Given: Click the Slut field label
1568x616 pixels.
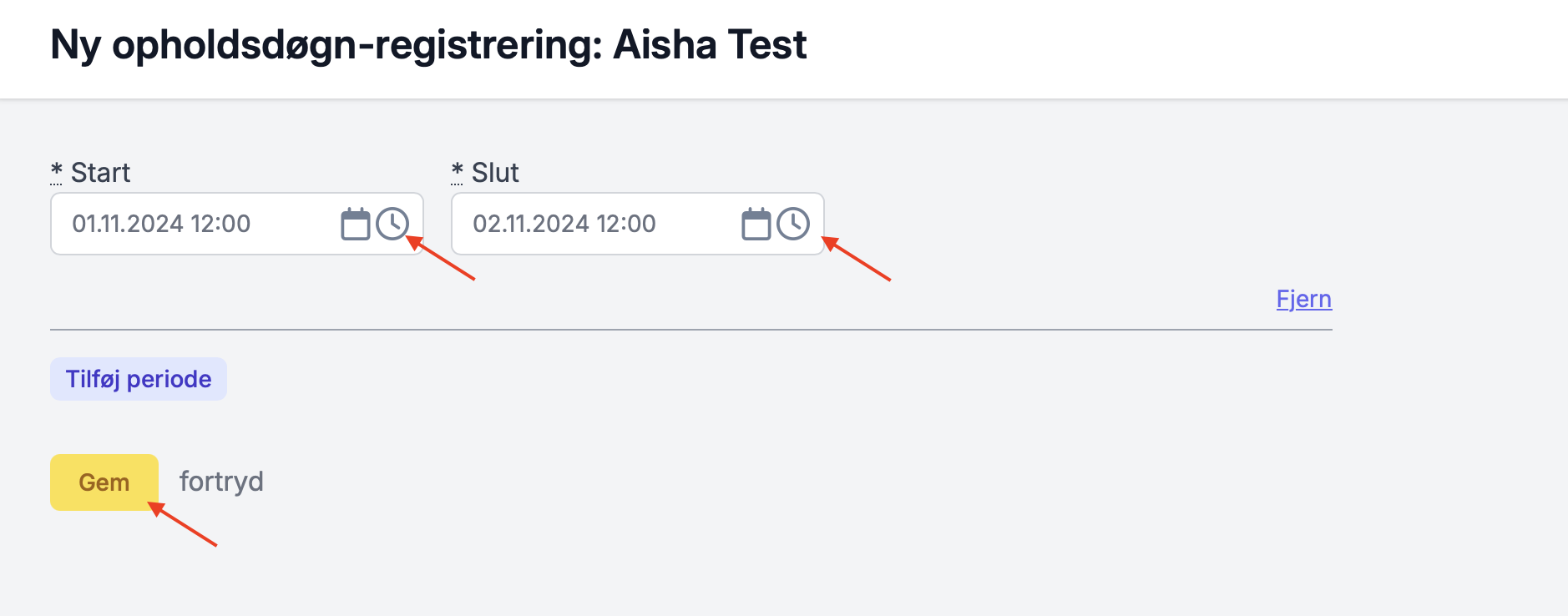Looking at the screenshot, I should [x=495, y=173].
